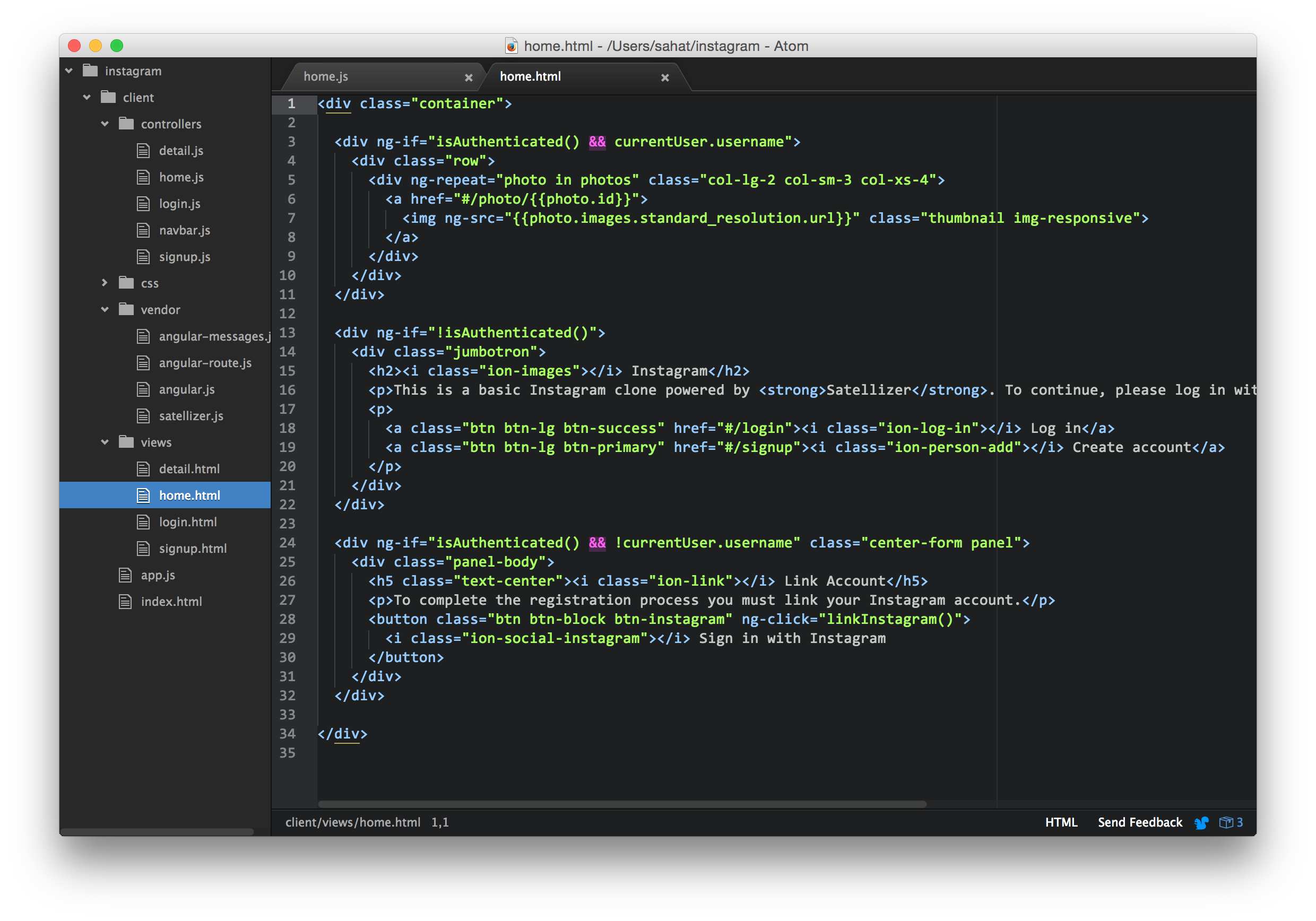The image size is (1316, 921).
Task: Click line number 24 in gutter
Action: point(288,543)
